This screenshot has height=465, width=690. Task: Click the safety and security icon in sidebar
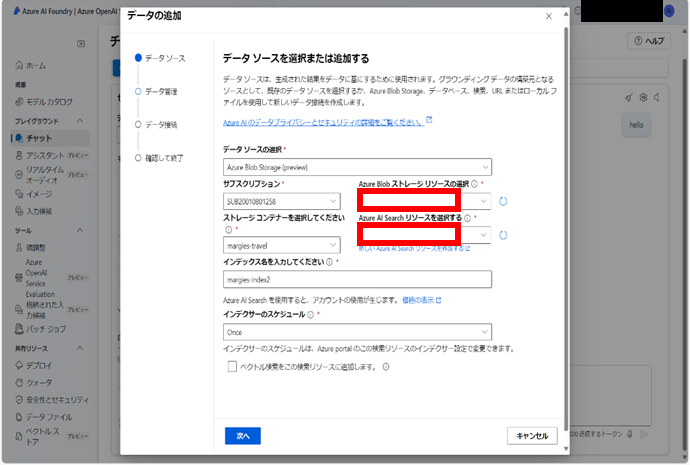(x=19, y=399)
